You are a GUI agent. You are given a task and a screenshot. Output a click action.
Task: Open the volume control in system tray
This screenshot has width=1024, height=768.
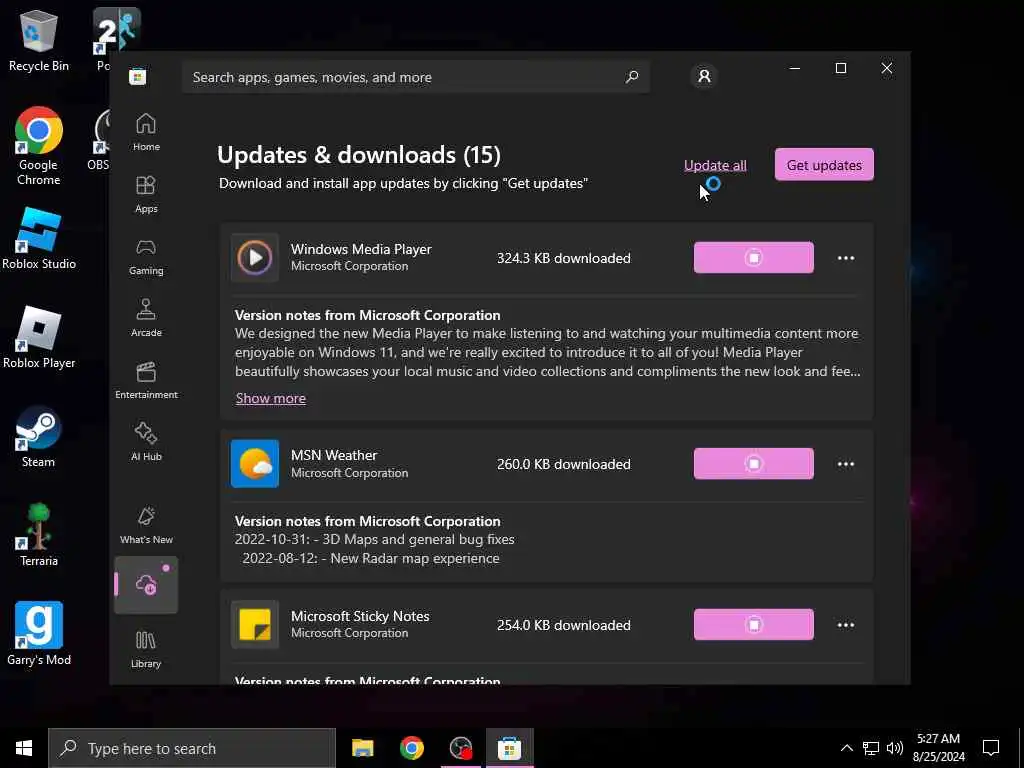(895, 748)
